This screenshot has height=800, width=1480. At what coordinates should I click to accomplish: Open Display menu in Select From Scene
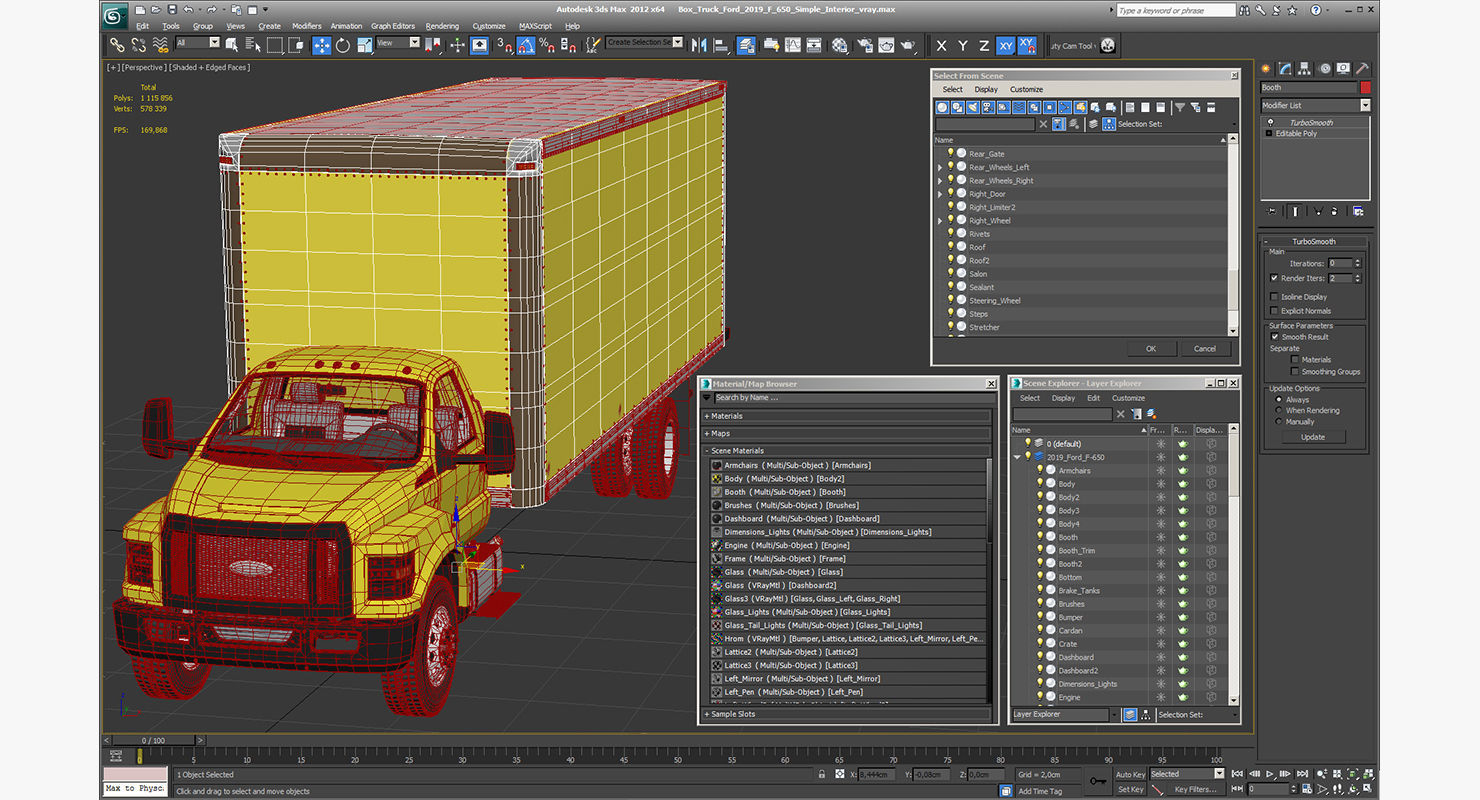click(986, 89)
